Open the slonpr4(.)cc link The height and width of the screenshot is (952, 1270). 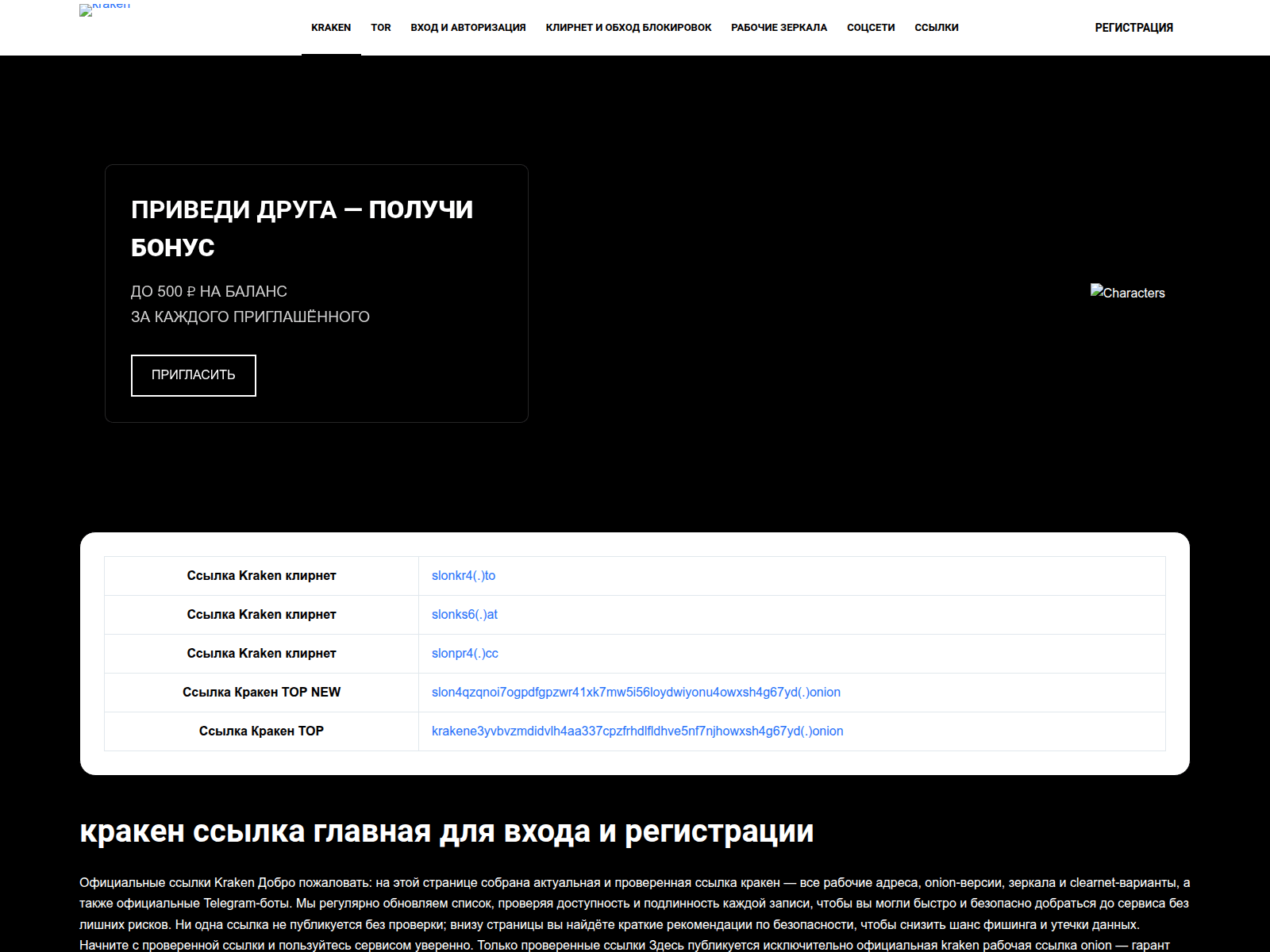tap(465, 654)
